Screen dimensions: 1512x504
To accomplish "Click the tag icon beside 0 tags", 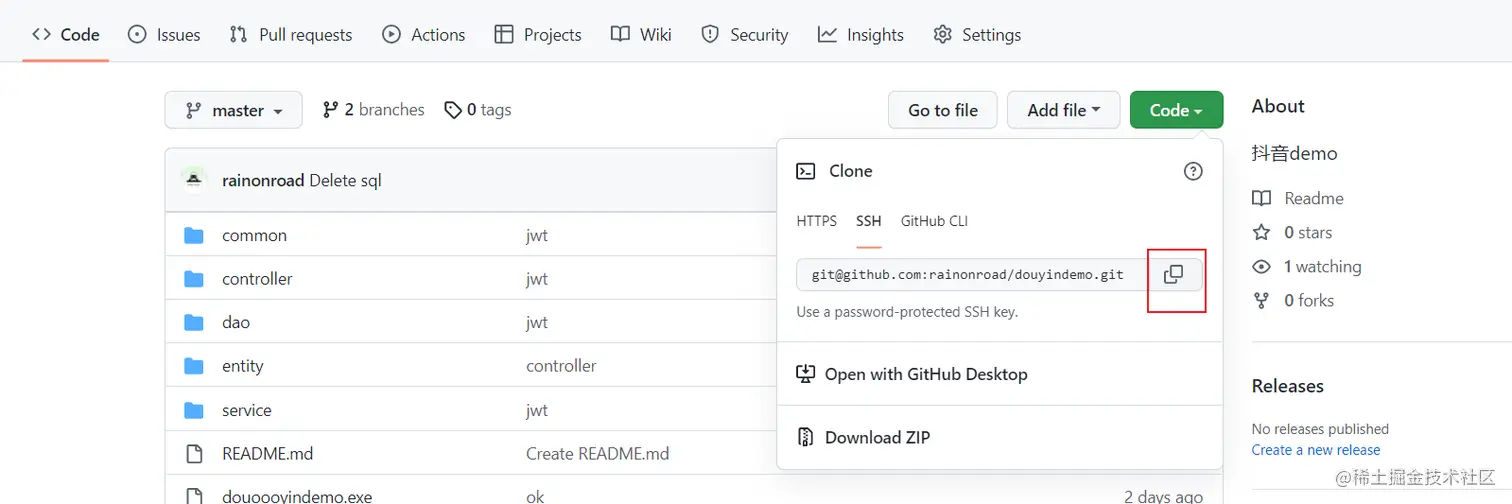I will pyautogui.click(x=453, y=110).
